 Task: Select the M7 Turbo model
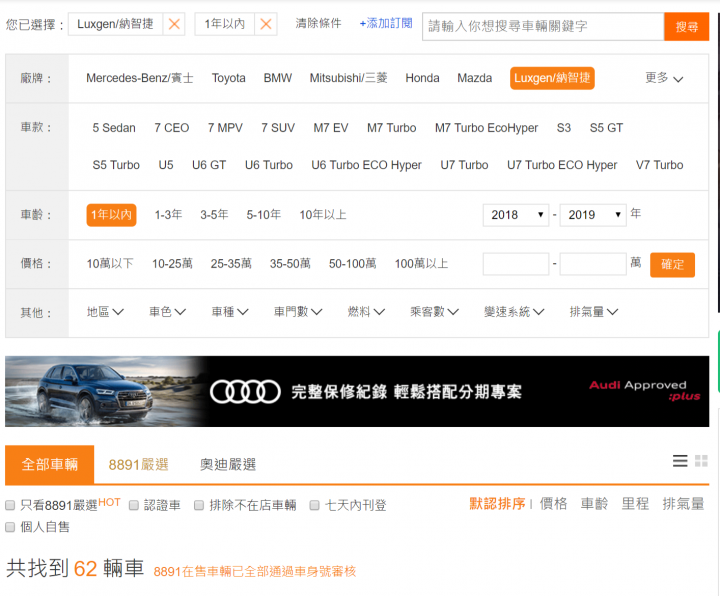point(392,128)
